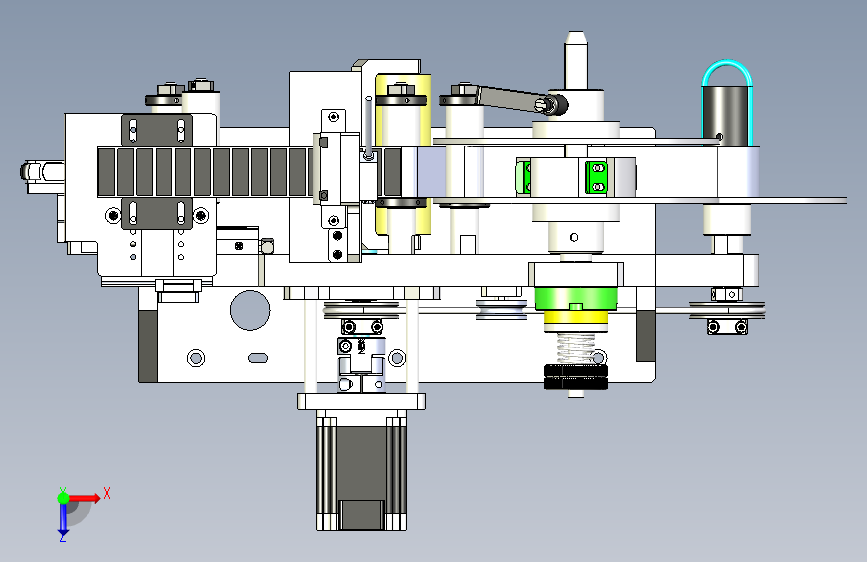This screenshot has width=867, height=562.
Task: Pick the compression spring above the black knob
Action: (x=576, y=348)
